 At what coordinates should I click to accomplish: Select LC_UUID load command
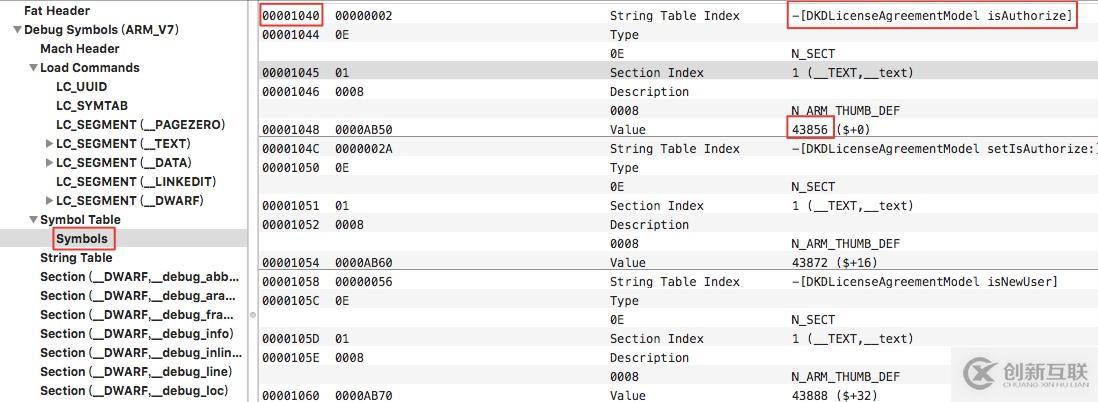coord(81,87)
